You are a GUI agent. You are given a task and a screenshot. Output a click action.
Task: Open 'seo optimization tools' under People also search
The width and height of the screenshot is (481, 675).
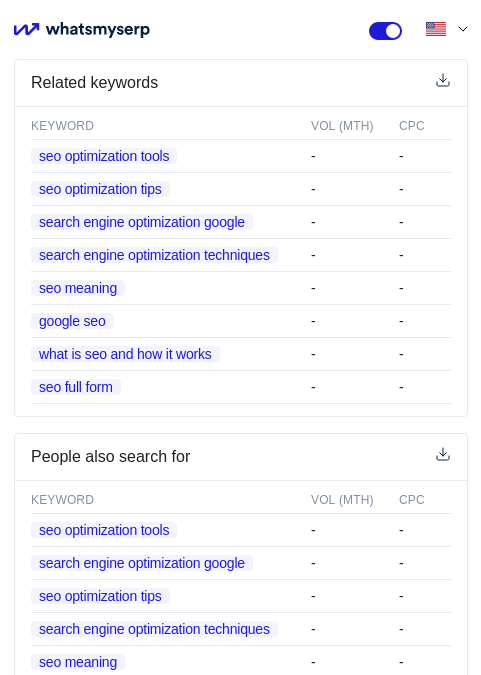pyautogui.click(x=104, y=530)
